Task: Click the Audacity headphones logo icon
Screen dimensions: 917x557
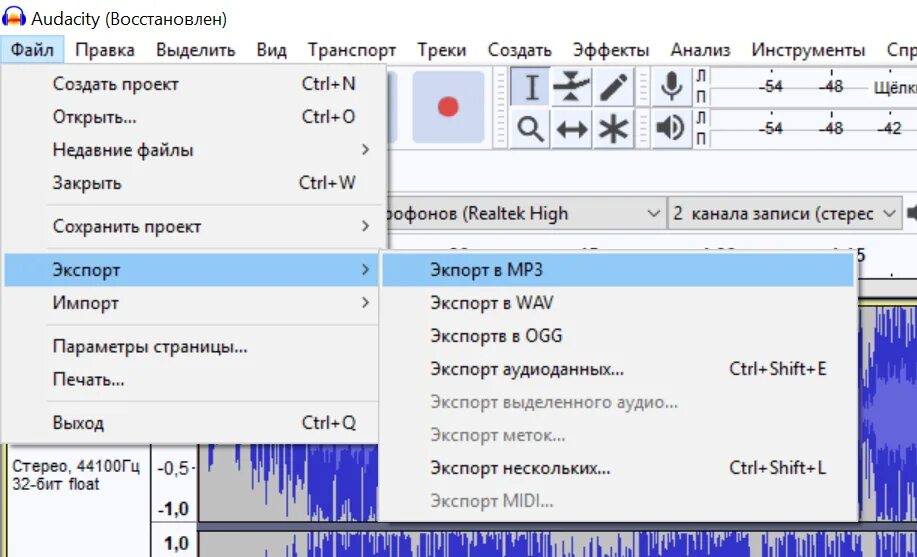Action: click(14, 16)
